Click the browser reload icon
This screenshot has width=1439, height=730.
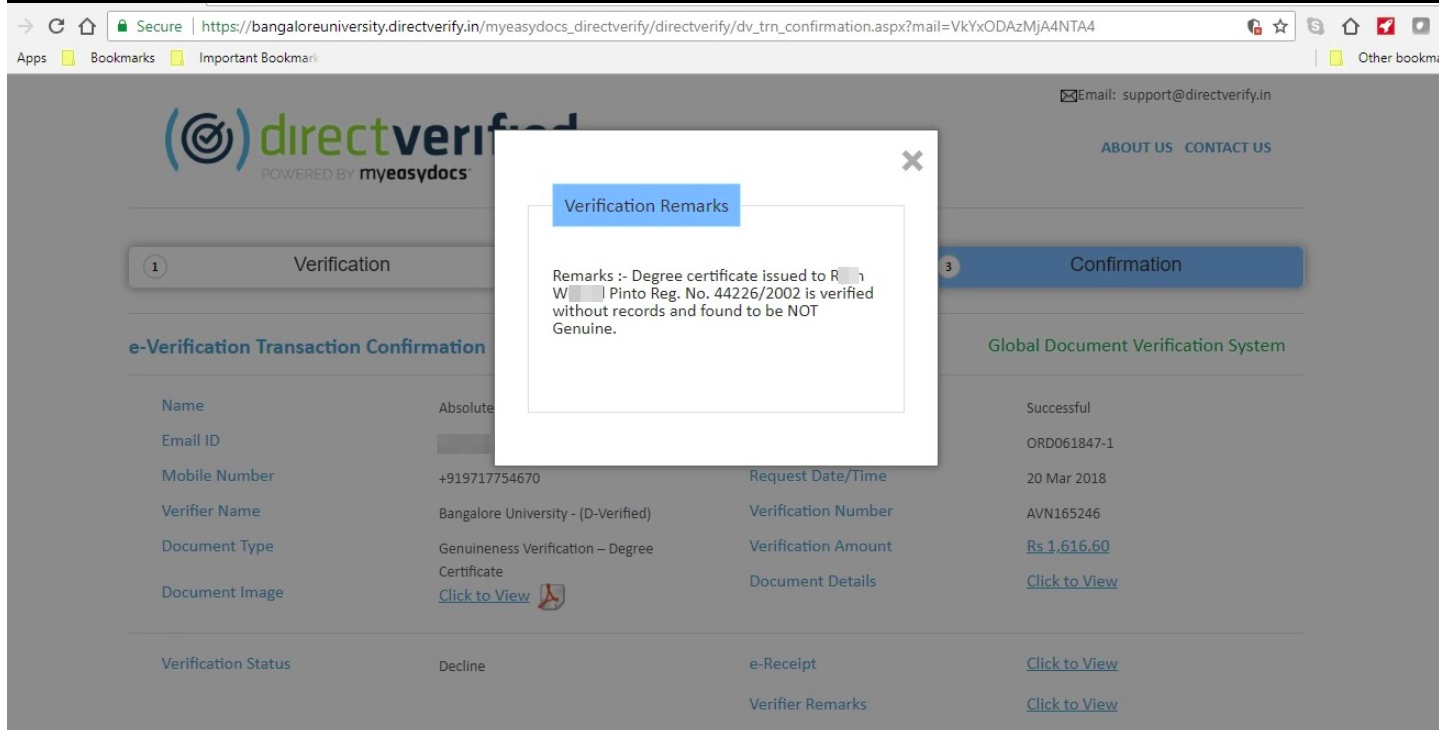pos(56,26)
